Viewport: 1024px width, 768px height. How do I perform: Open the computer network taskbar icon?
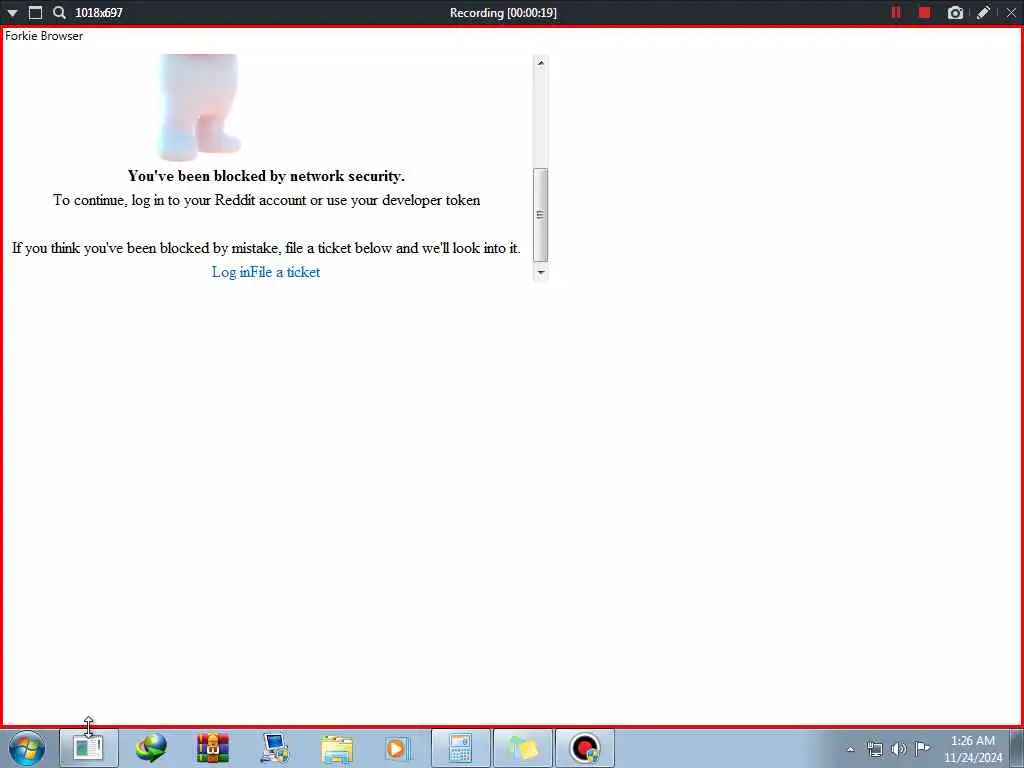point(275,748)
